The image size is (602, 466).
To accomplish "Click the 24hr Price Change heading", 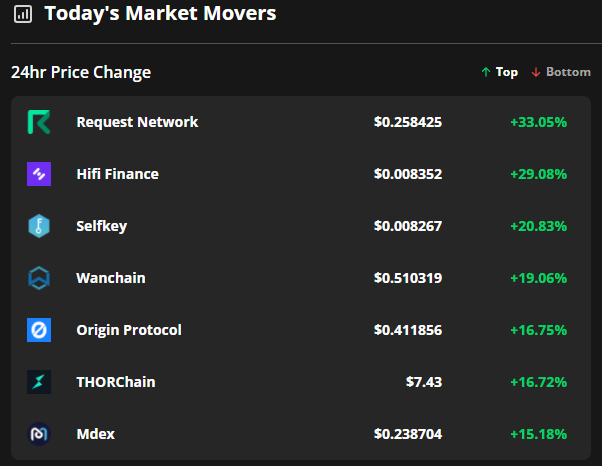I will [81, 72].
